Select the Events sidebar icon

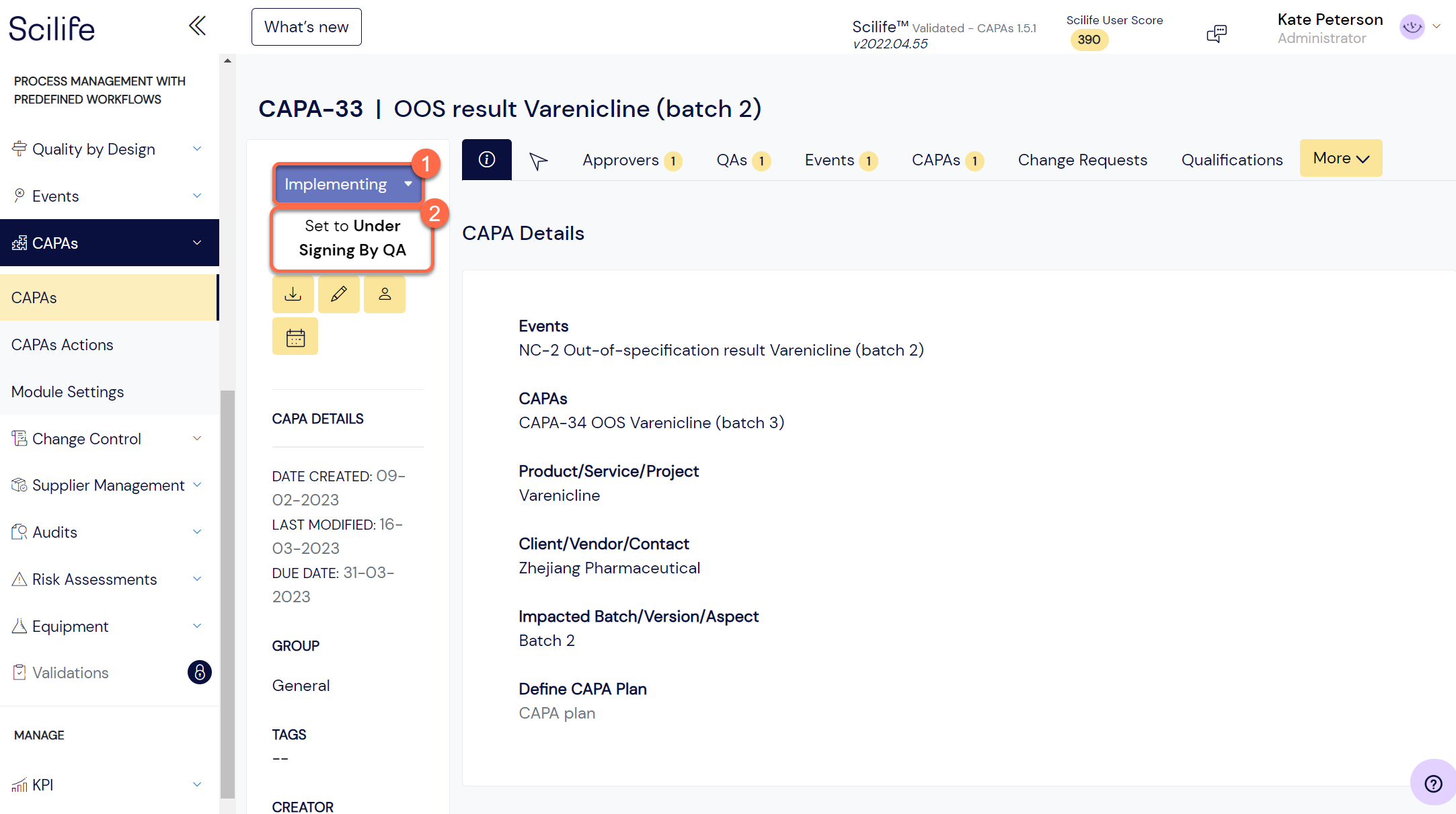pyautogui.click(x=20, y=196)
